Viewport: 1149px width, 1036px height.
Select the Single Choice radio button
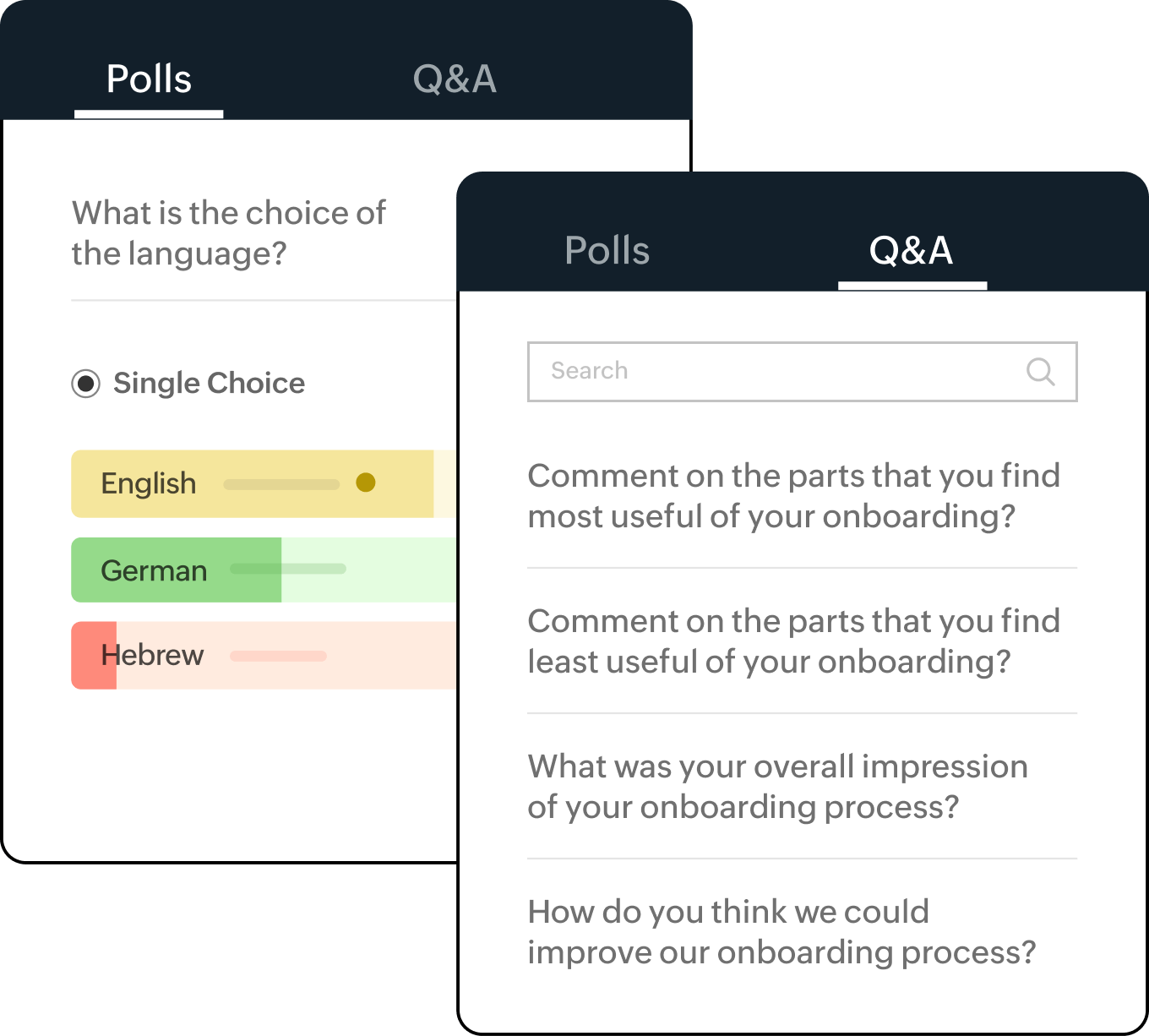tap(85, 384)
